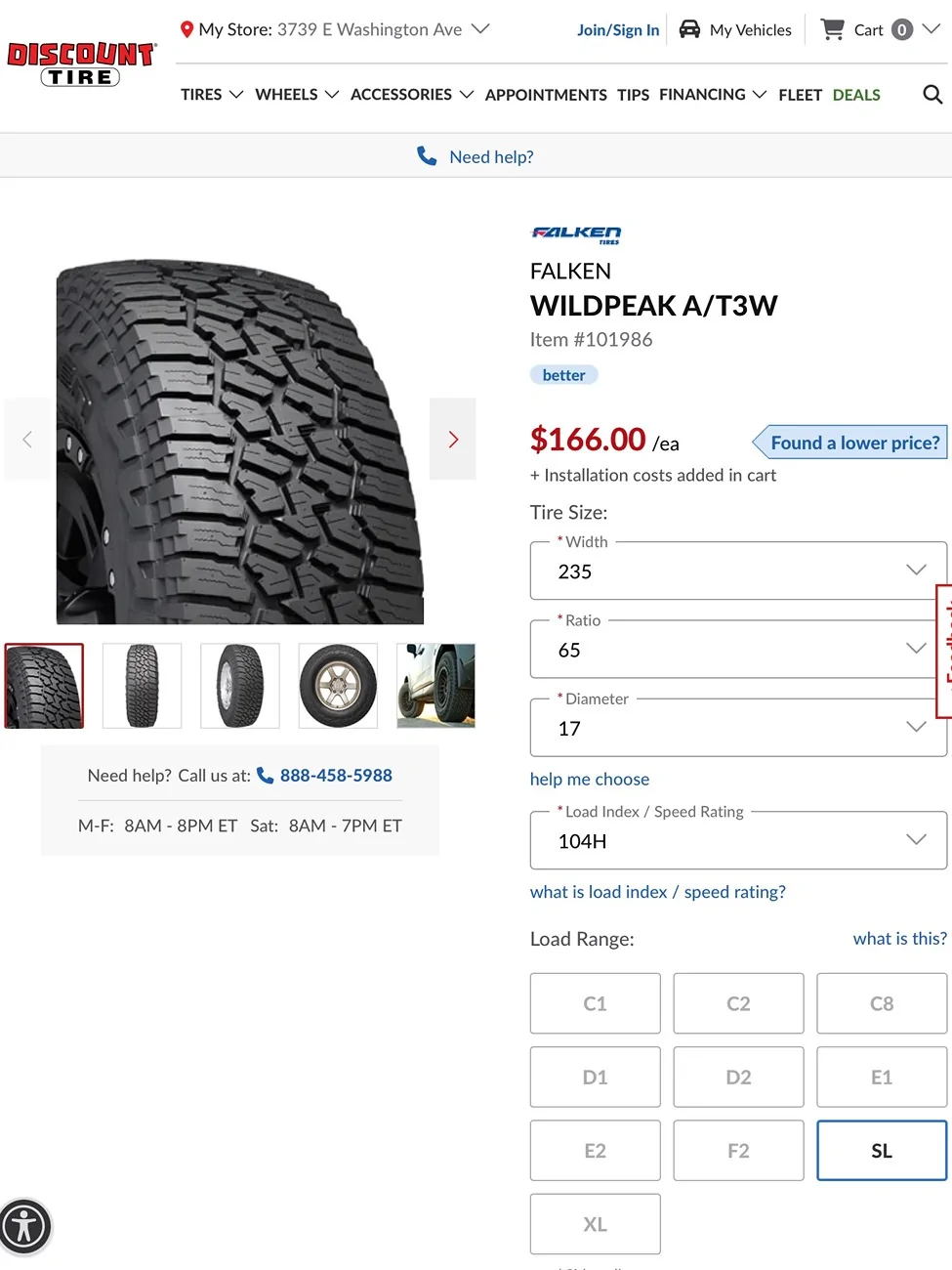
Task: Open the TIRES navigation menu
Action: pos(211,95)
